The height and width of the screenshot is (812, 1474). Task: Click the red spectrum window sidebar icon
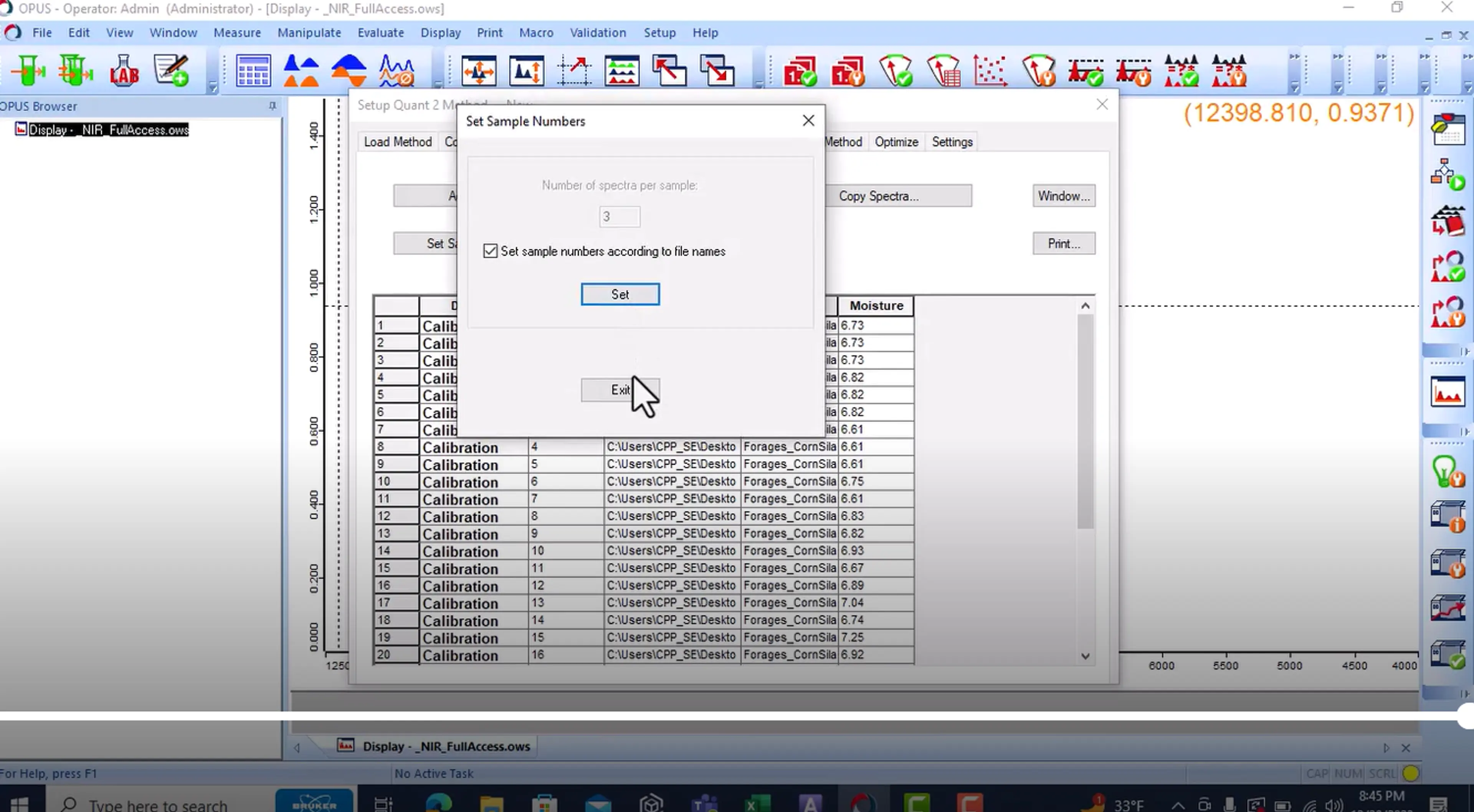tap(1448, 393)
